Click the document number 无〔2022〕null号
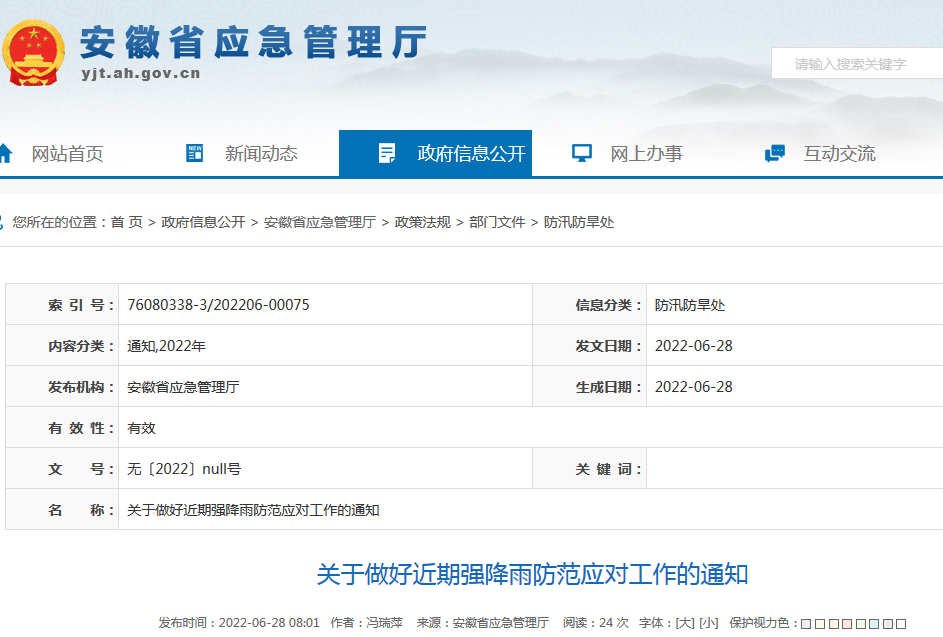The width and height of the screenshot is (943, 637). tap(184, 469)
